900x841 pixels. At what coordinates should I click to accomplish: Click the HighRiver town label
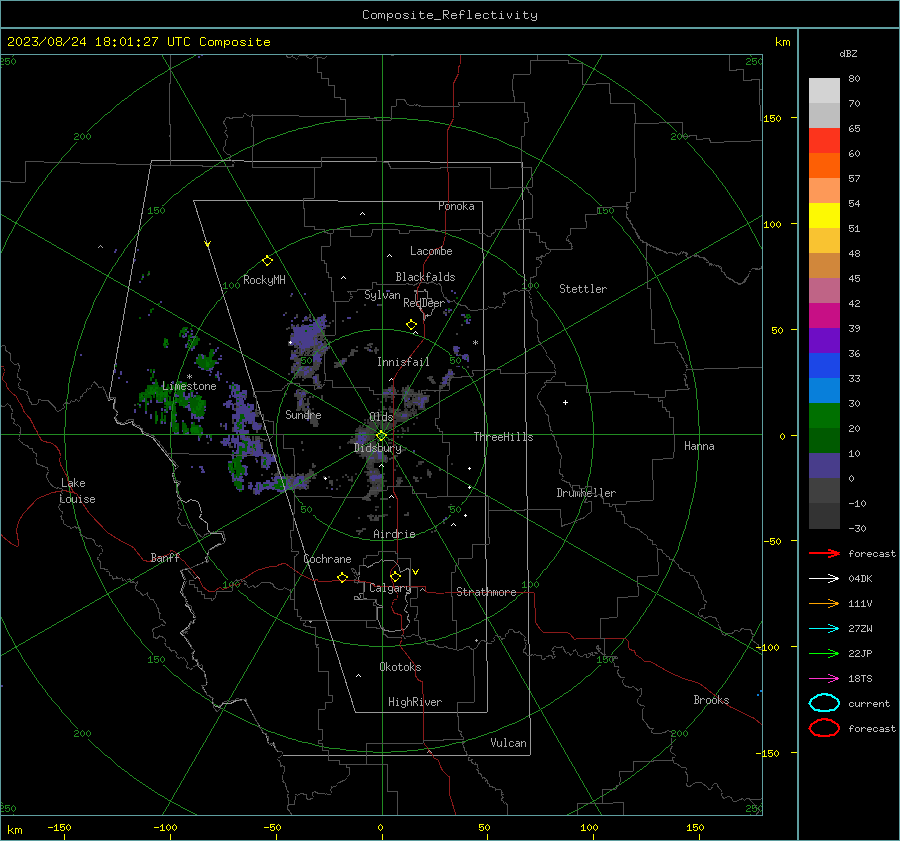click(x=415, y=702)
